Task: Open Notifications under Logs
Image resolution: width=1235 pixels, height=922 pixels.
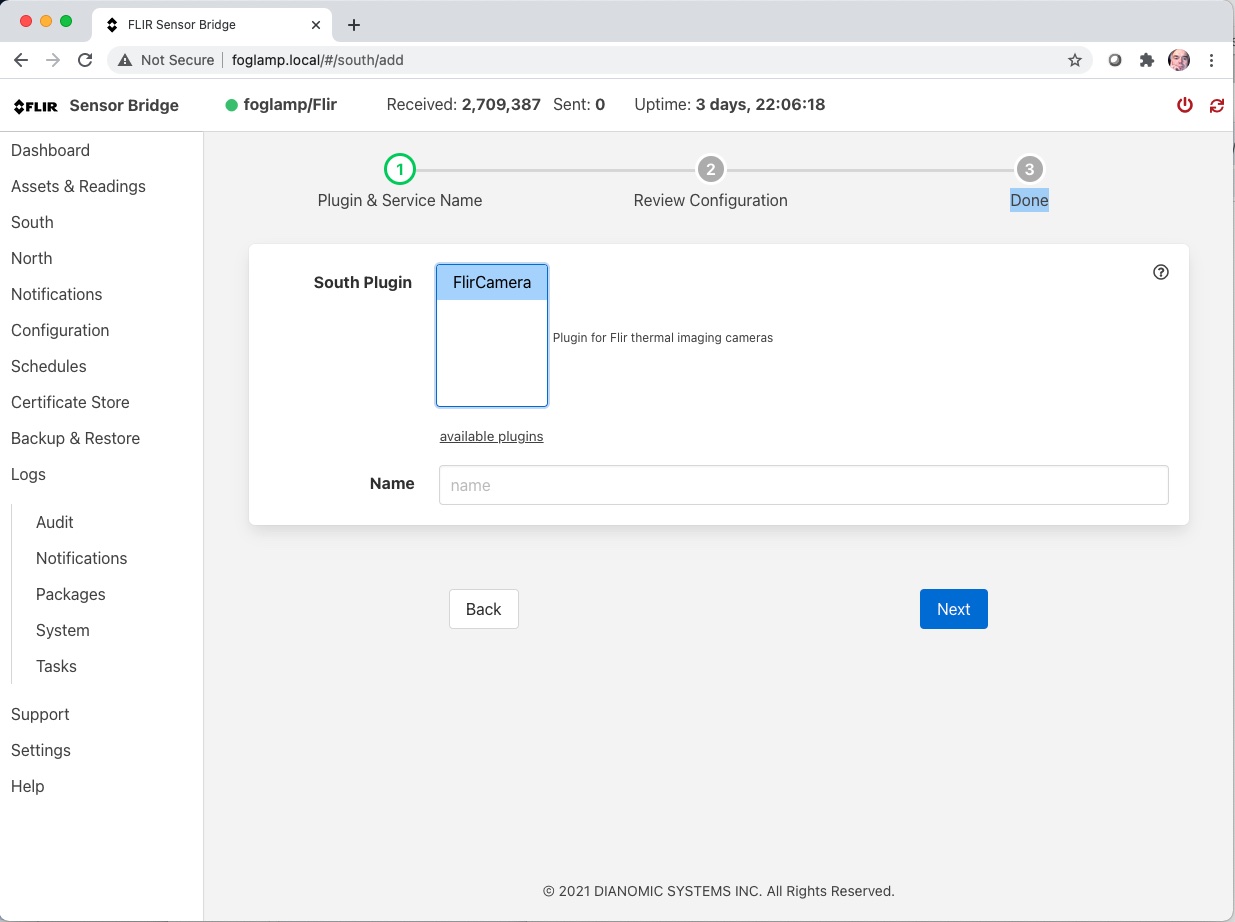Action: [x=81, y=558]
